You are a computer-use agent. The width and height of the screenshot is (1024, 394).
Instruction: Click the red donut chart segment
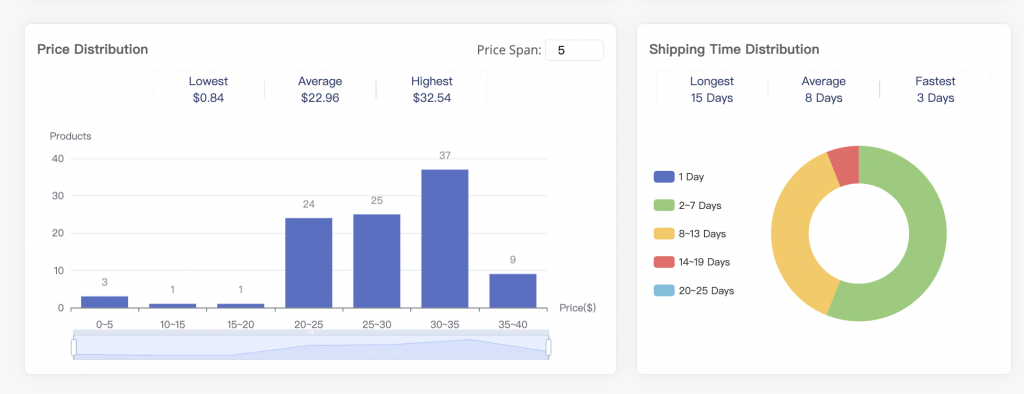[844, 166]
